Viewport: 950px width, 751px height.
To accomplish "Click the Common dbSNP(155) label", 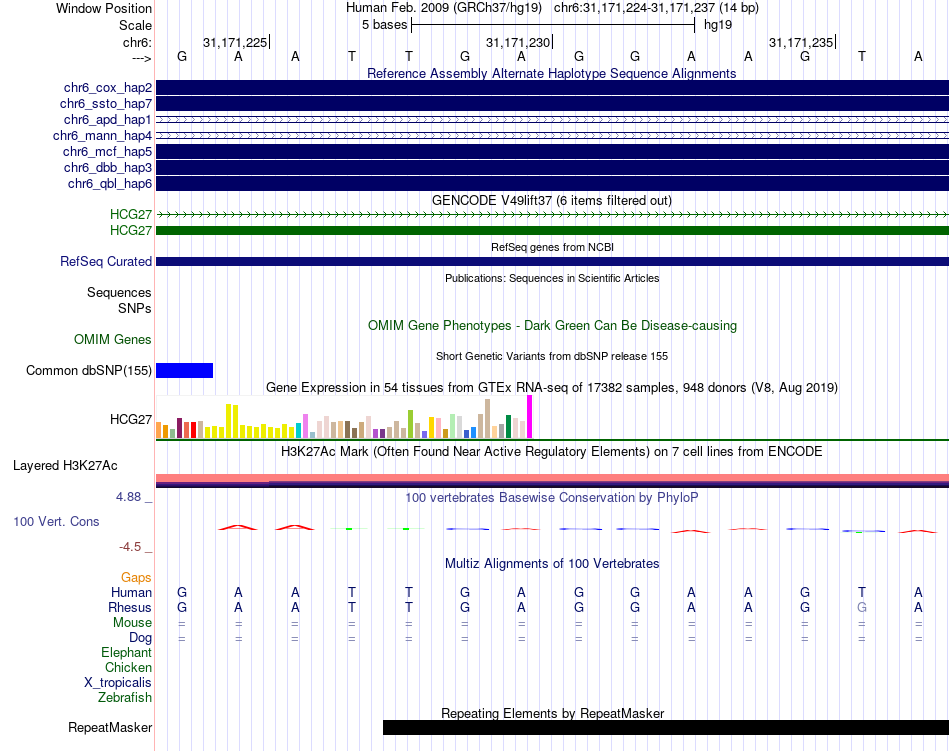I will [x=89, y=371].
